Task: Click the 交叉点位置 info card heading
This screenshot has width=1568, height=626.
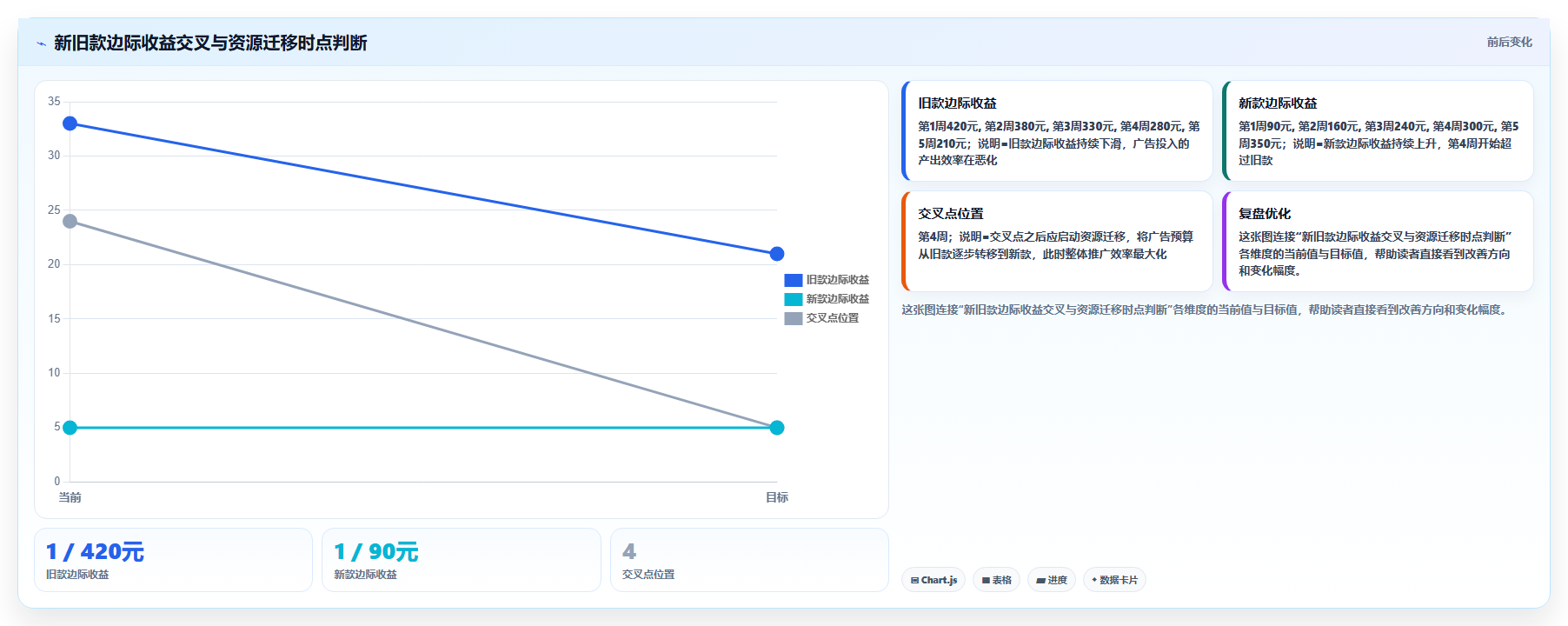Action: pos(951,214)
